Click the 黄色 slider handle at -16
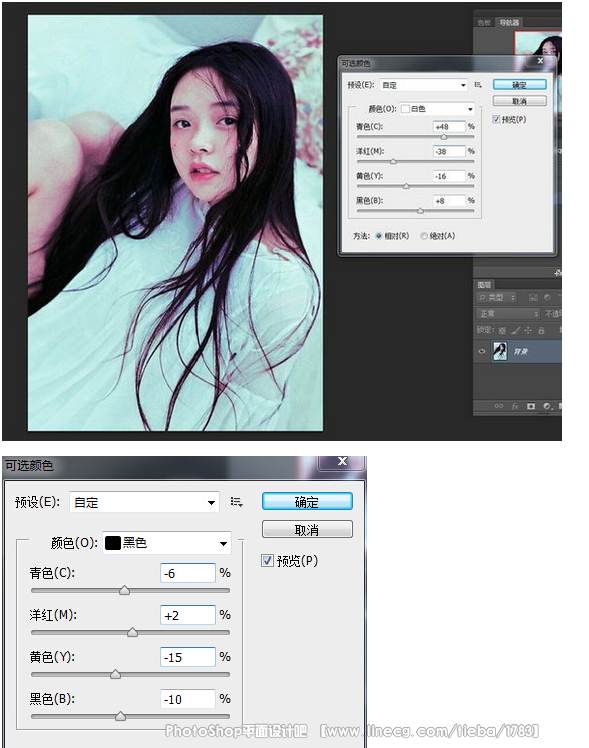 pos(406,186)
